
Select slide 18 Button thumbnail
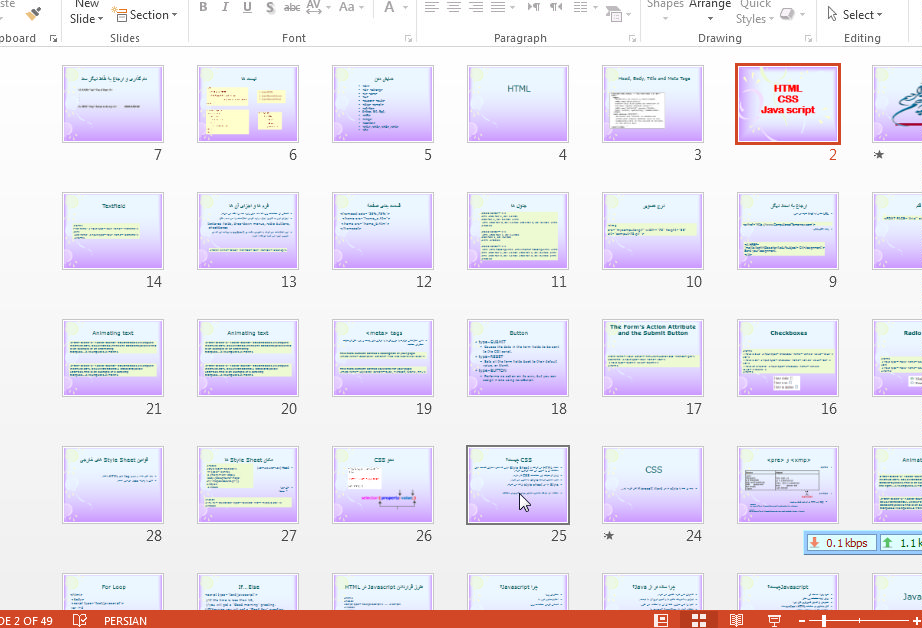coord(518,358)
